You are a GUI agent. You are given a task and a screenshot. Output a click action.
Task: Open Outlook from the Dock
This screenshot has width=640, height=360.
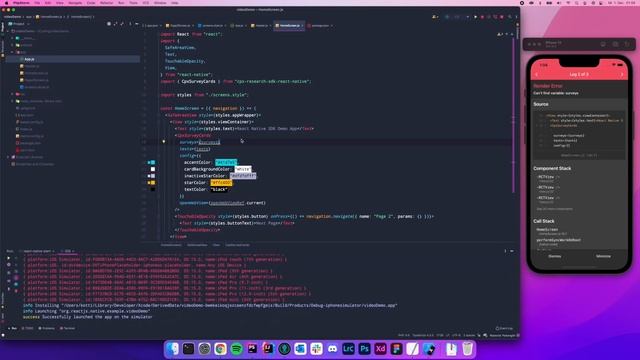click(x=300, y=349)
